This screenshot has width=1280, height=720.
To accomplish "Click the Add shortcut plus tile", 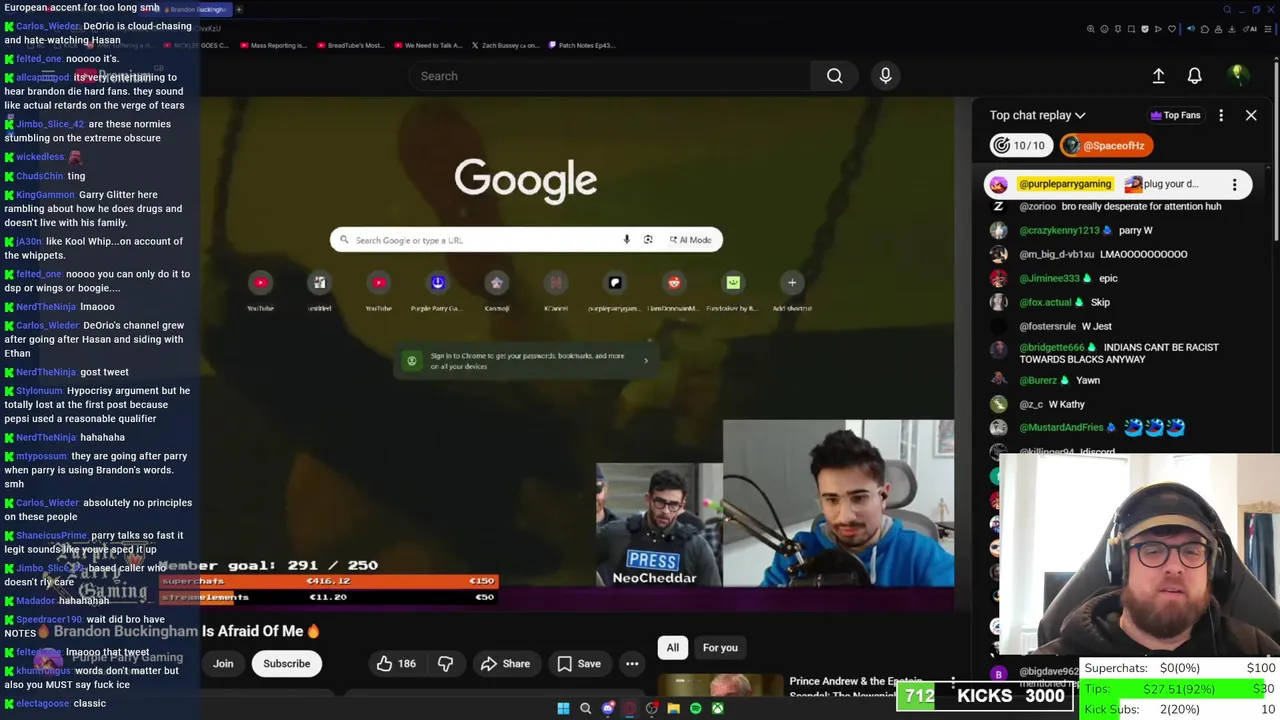I will coord(792,290).
